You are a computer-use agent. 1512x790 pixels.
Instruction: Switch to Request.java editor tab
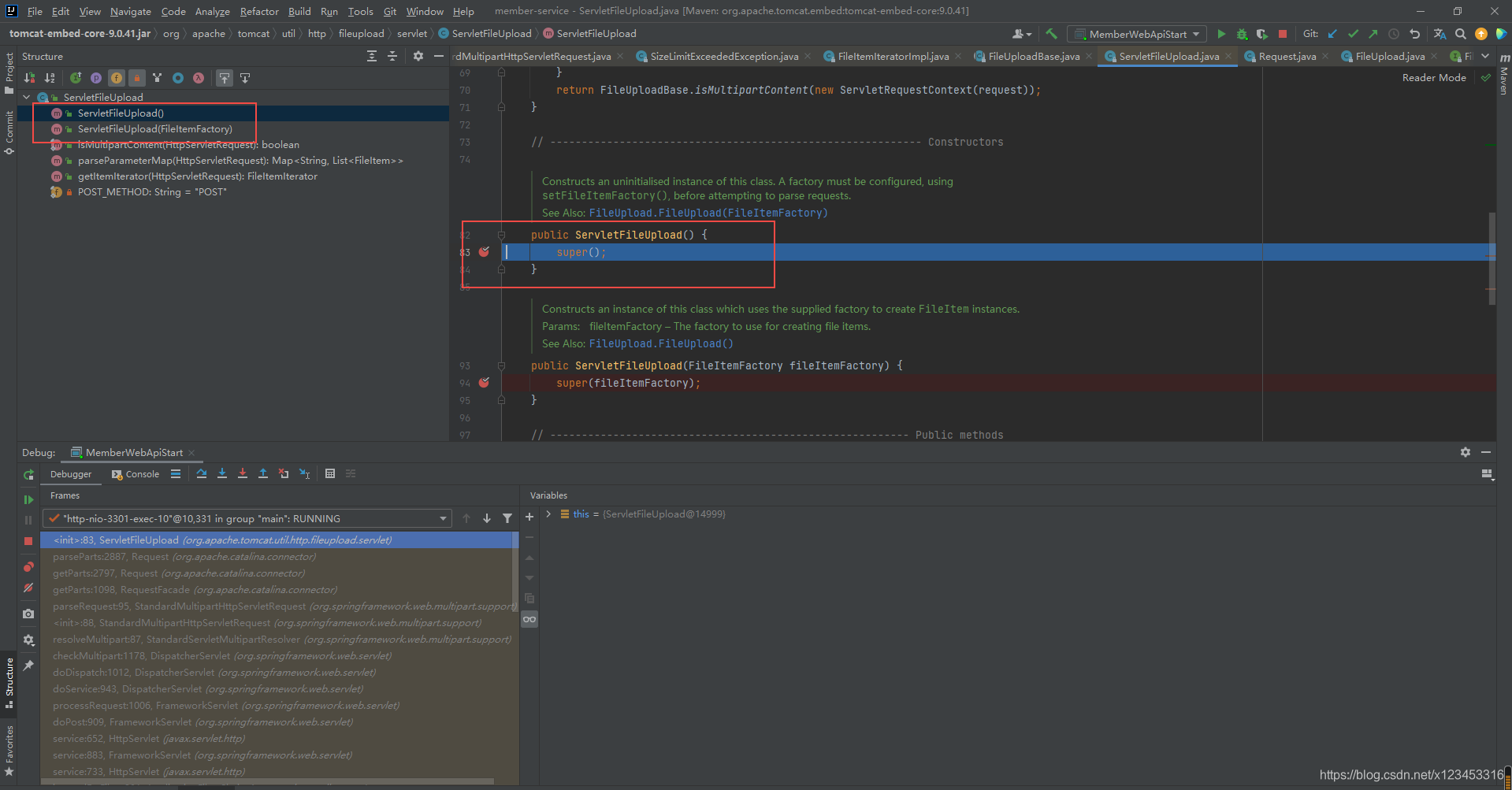coord(1287,56)
